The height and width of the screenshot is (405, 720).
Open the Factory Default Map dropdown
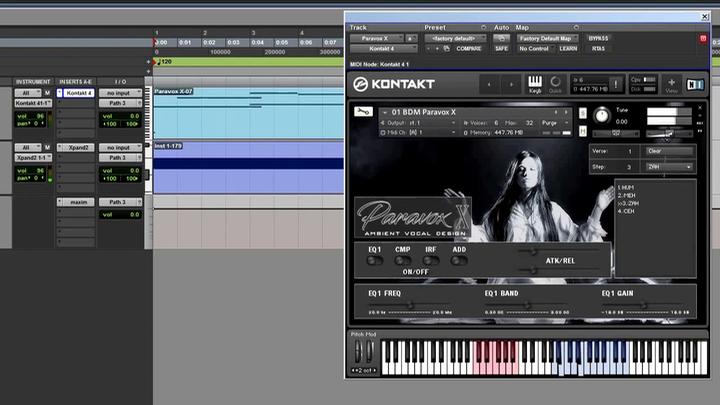tap(547, 39)
